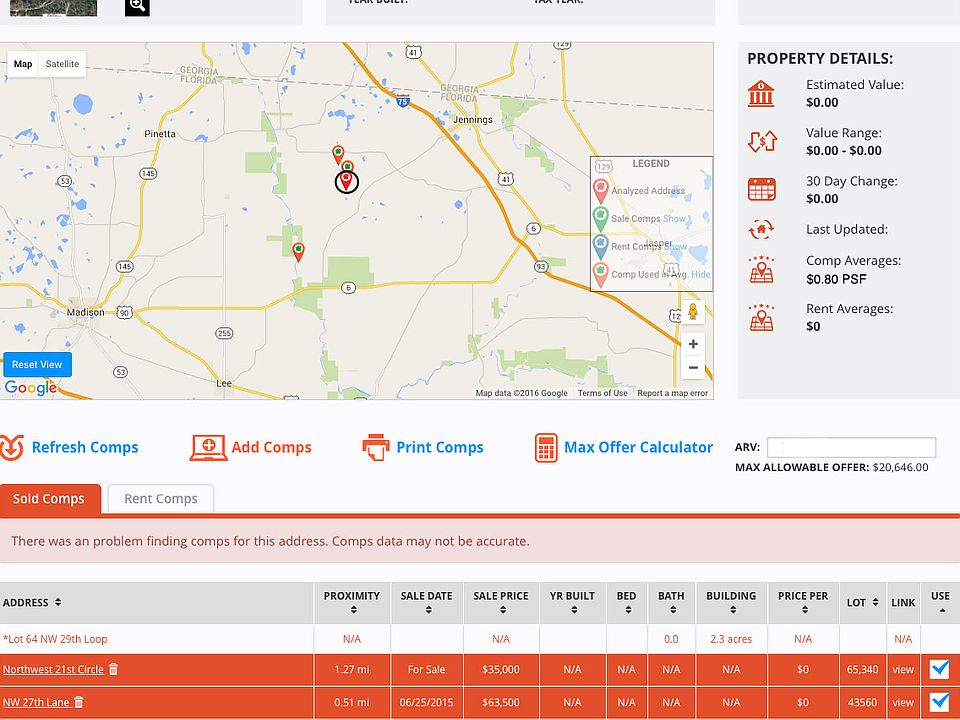Select the lower comp pin near Route 6
This screenshot has width=960, height=720.
point(298,252)
